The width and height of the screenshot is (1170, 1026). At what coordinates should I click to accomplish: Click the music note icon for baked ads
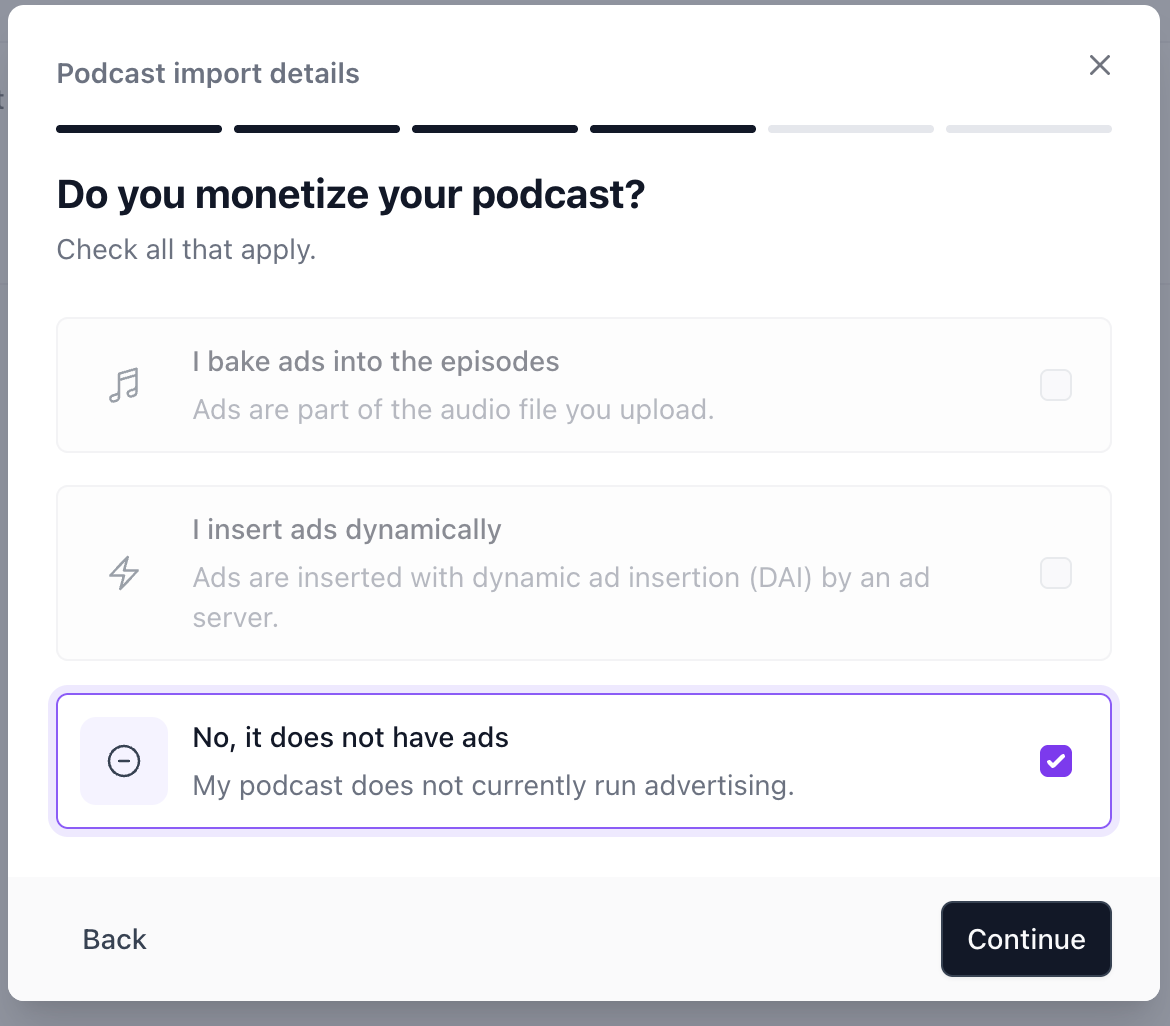pos(124,385)
